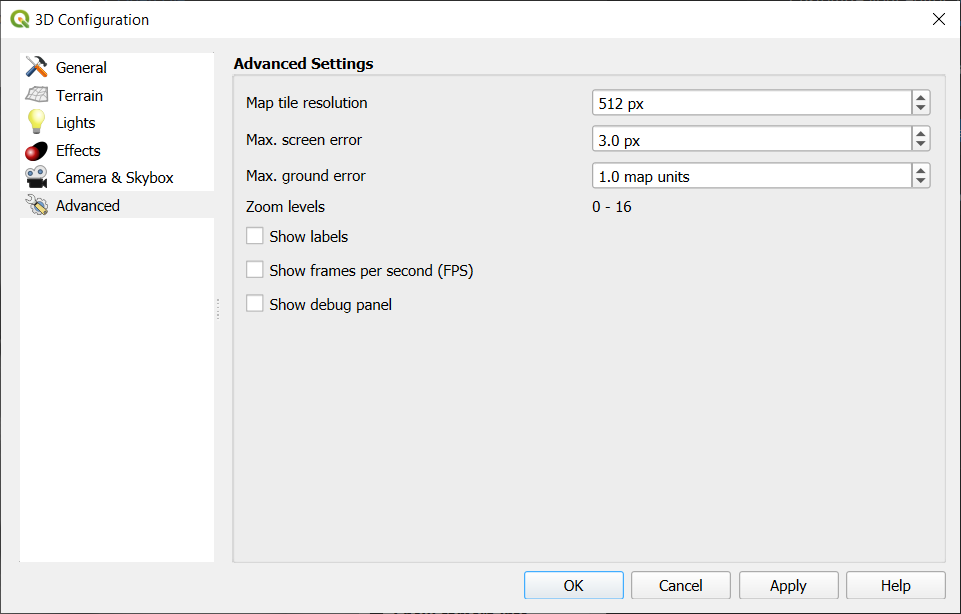The image size is (961, 614).
Task: Turn on Show frames per second (FPS)
Action: pyautogui.click(x=255, y=270)
